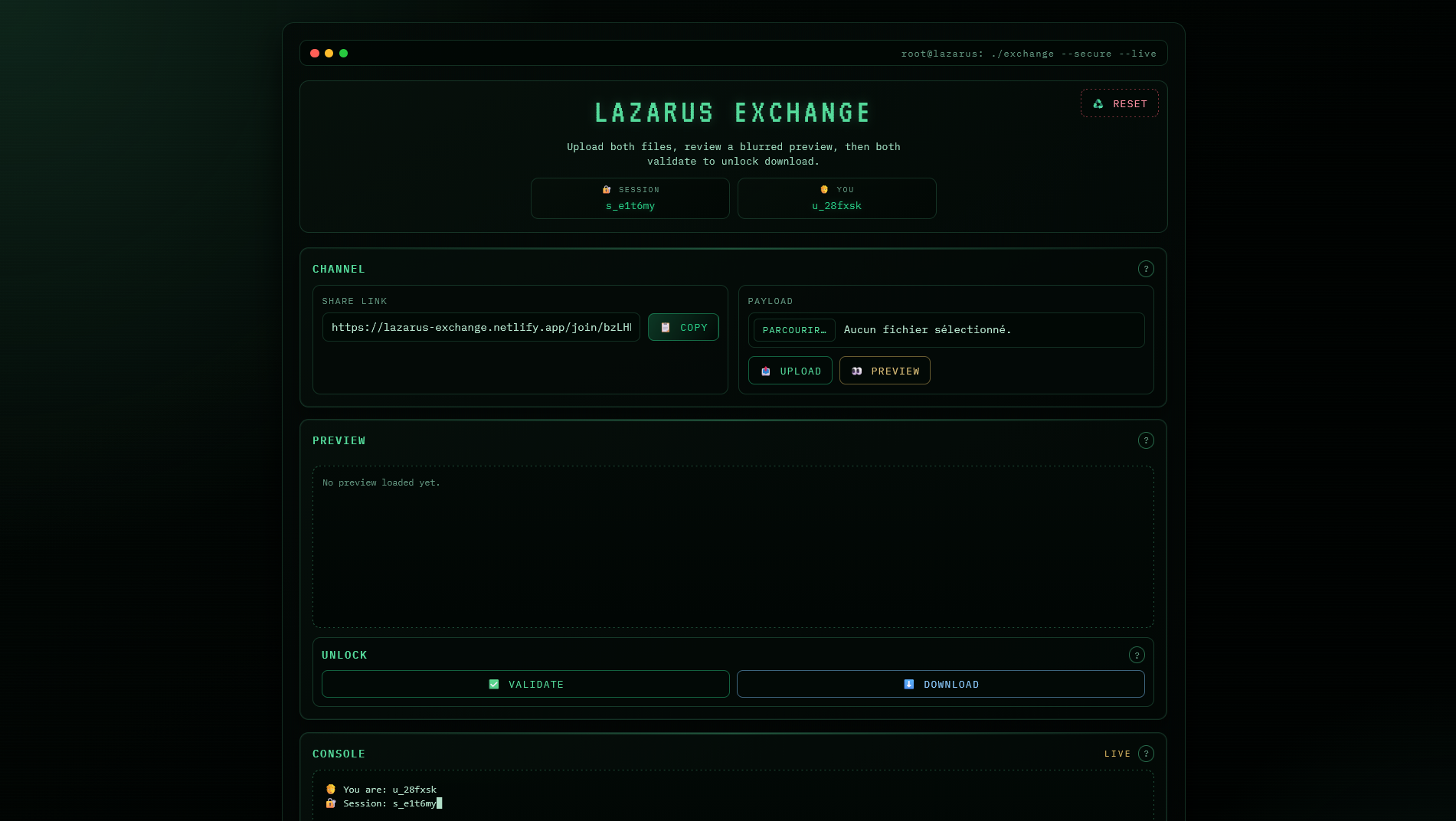
Task: Select the share link URL field
Action: tap(481, 327)
